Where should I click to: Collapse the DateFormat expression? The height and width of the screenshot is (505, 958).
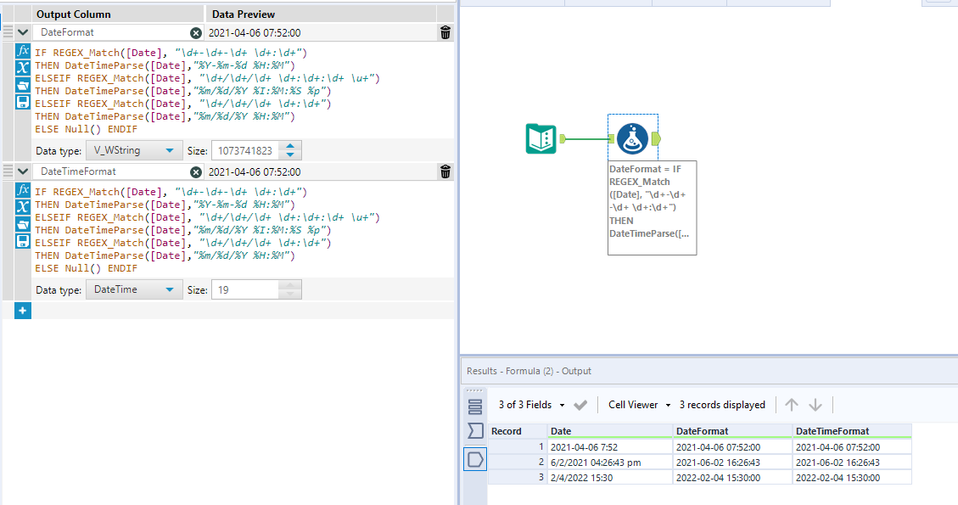pos(23,32)
